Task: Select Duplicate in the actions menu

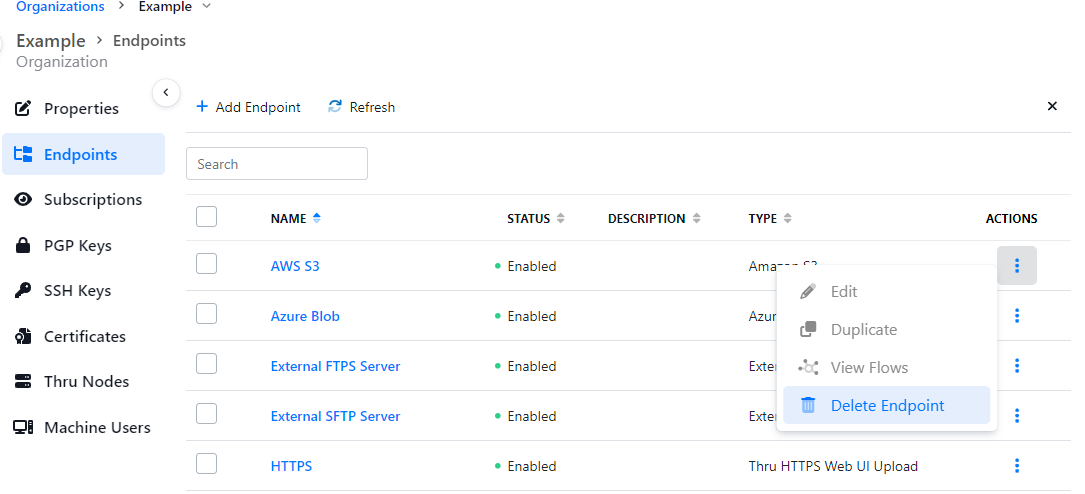Action: 863,330
